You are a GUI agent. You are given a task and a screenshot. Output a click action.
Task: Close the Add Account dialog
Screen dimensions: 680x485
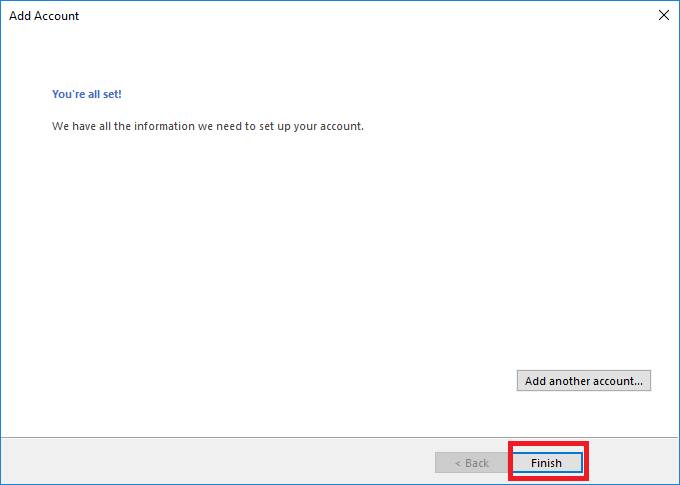(663, 15)
